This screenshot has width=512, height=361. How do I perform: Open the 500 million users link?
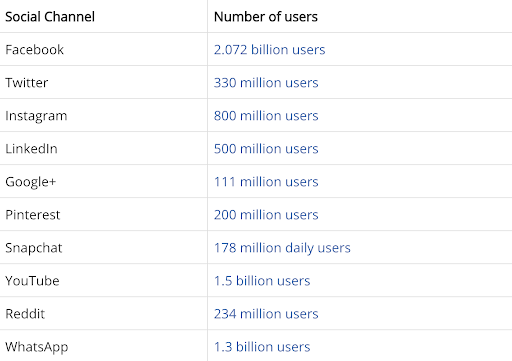(266, 149)
